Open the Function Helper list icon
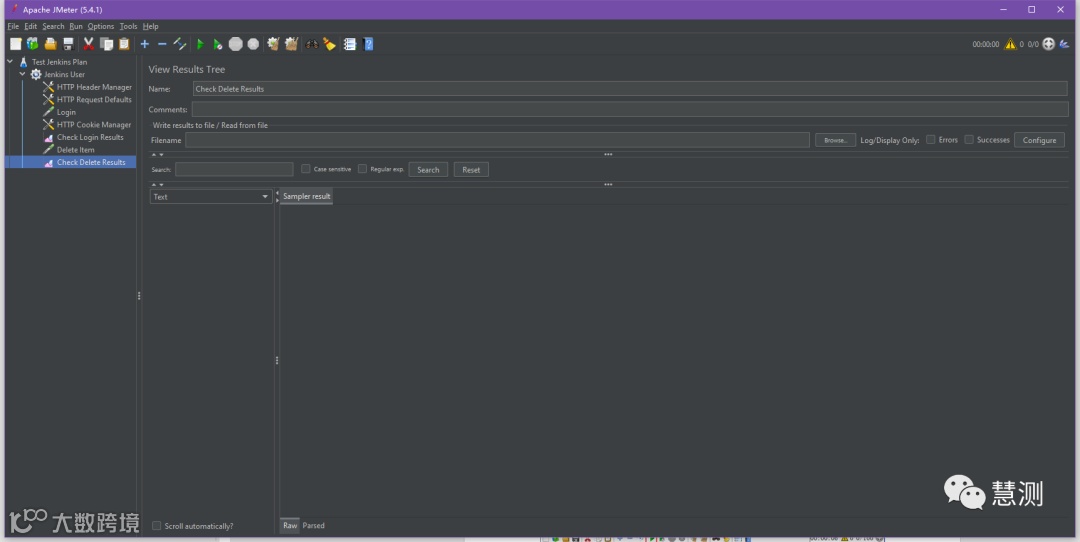The width and height of the screenshot is (1080, 542). (350, 44)
